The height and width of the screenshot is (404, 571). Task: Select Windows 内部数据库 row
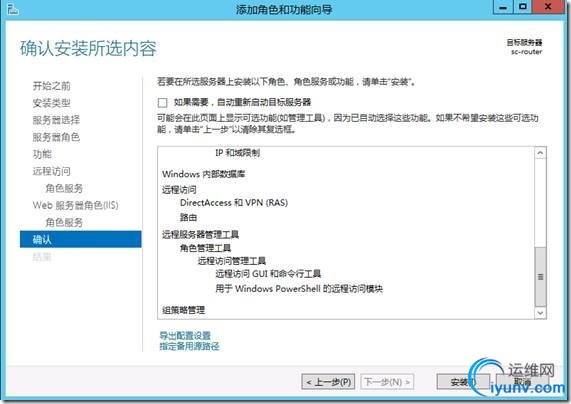pyautogui.click(x=204, y=174)
